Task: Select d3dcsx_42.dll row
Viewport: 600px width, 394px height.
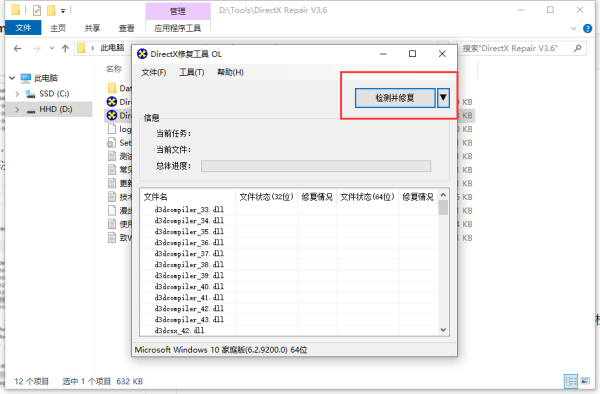Action: click(x=289, y=331)
